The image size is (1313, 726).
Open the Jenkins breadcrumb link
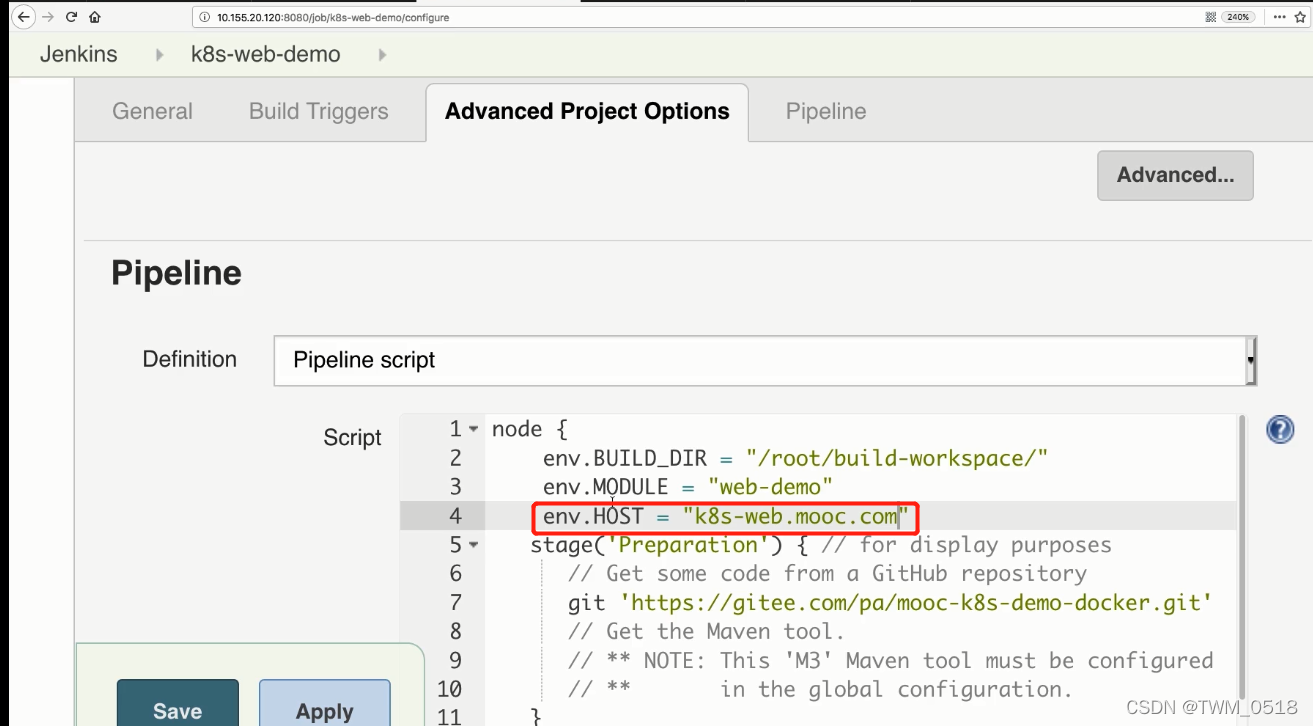coord(78,54)
